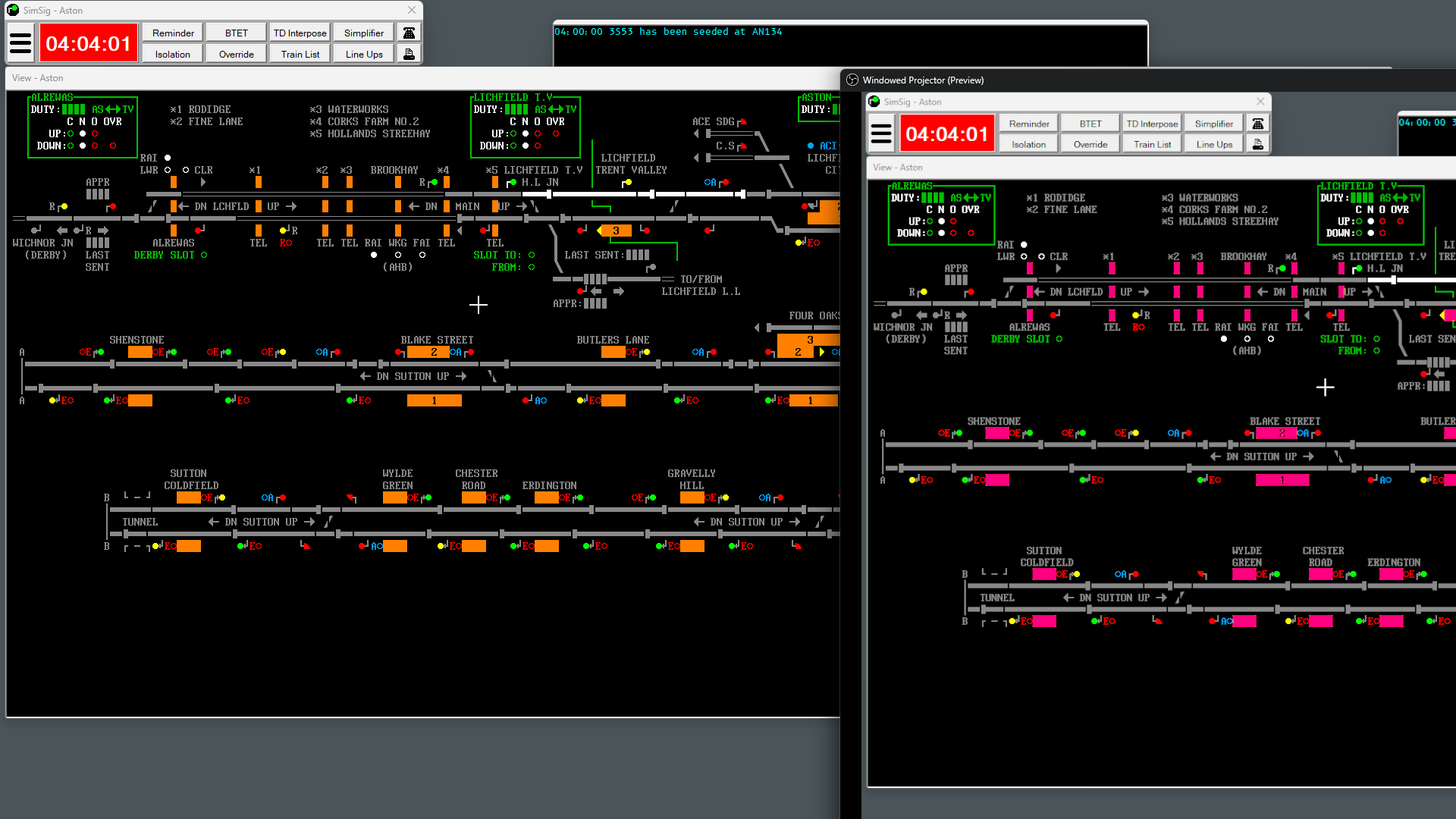Click the telephone icon in projector preview toolbar
Image resolution: width=1456 pixels, height=819 pixels.
(1258, 124)
